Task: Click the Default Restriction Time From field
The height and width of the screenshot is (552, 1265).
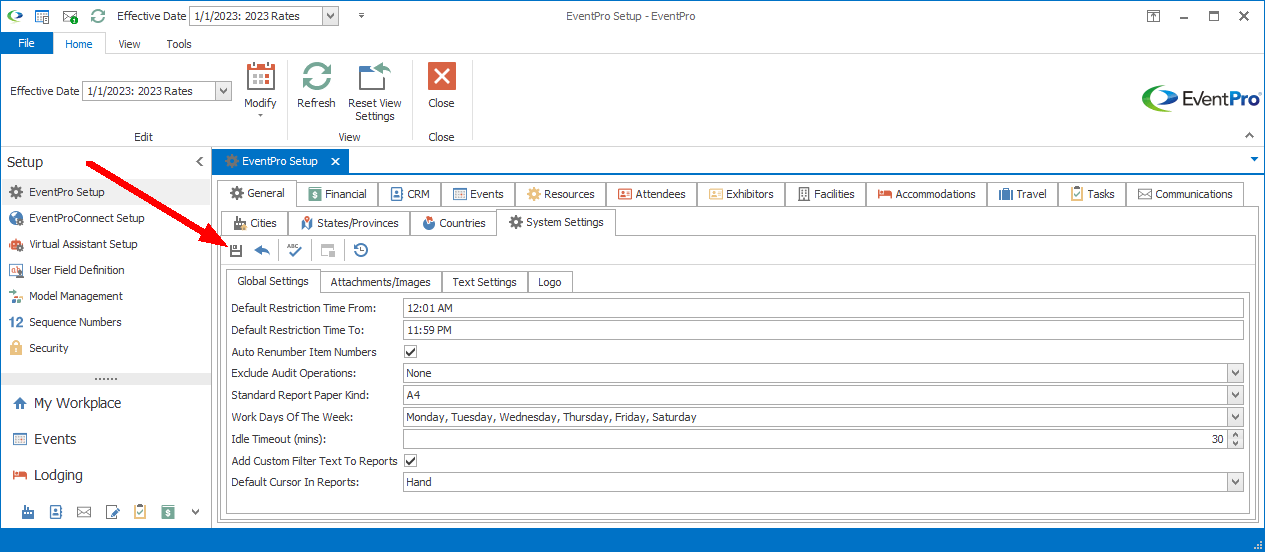Action: [824, 308]
